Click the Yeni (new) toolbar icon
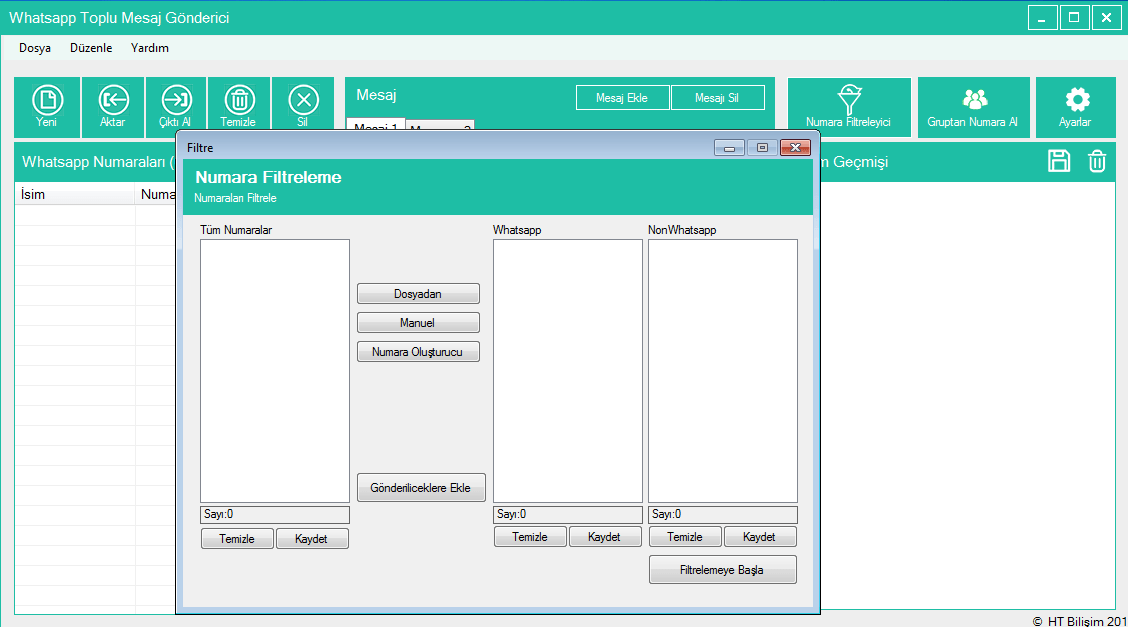This screenshot has height=627, width=1128. pos(47,106)
